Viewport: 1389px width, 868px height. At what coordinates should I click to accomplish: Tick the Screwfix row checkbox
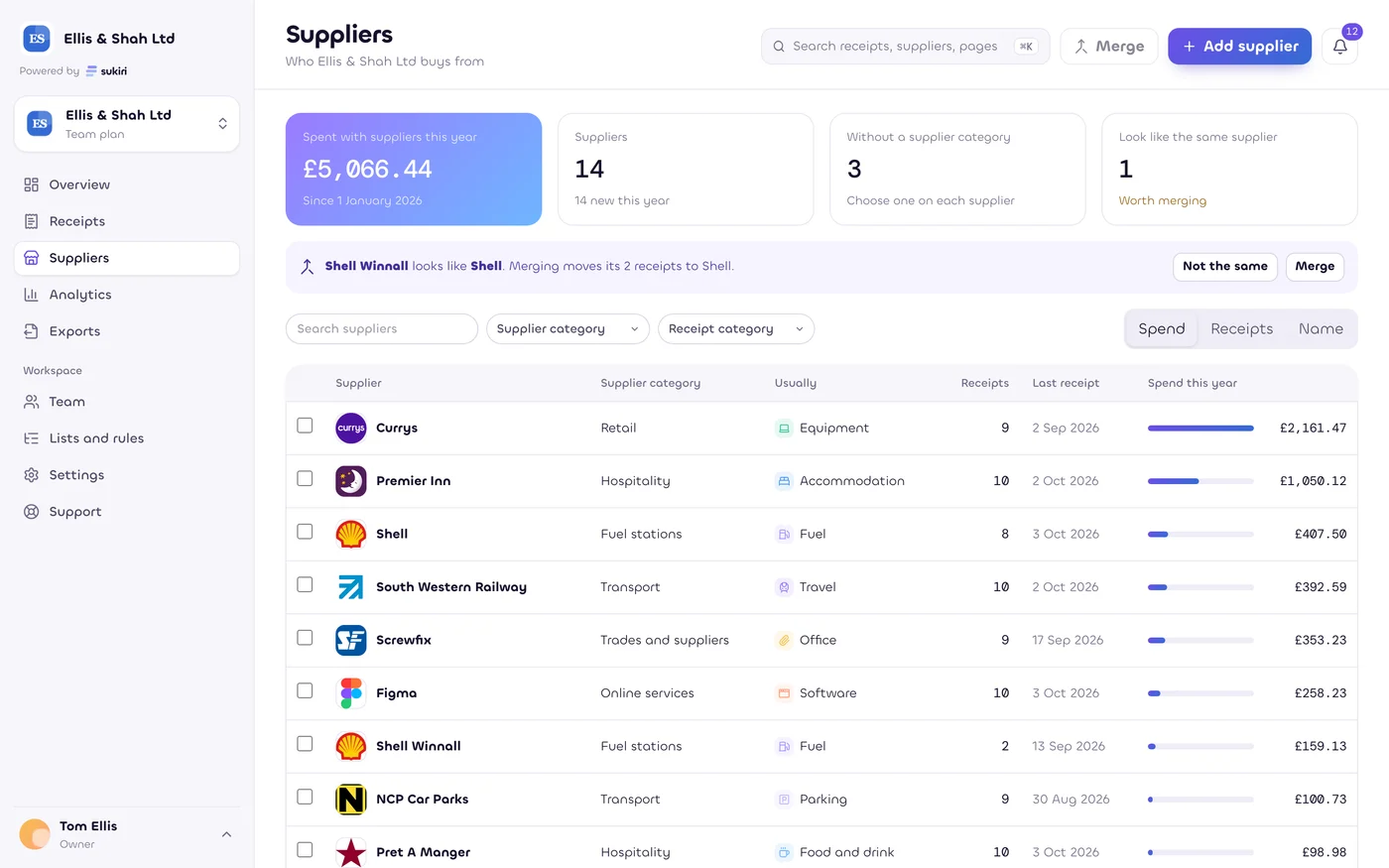[305, 638]
